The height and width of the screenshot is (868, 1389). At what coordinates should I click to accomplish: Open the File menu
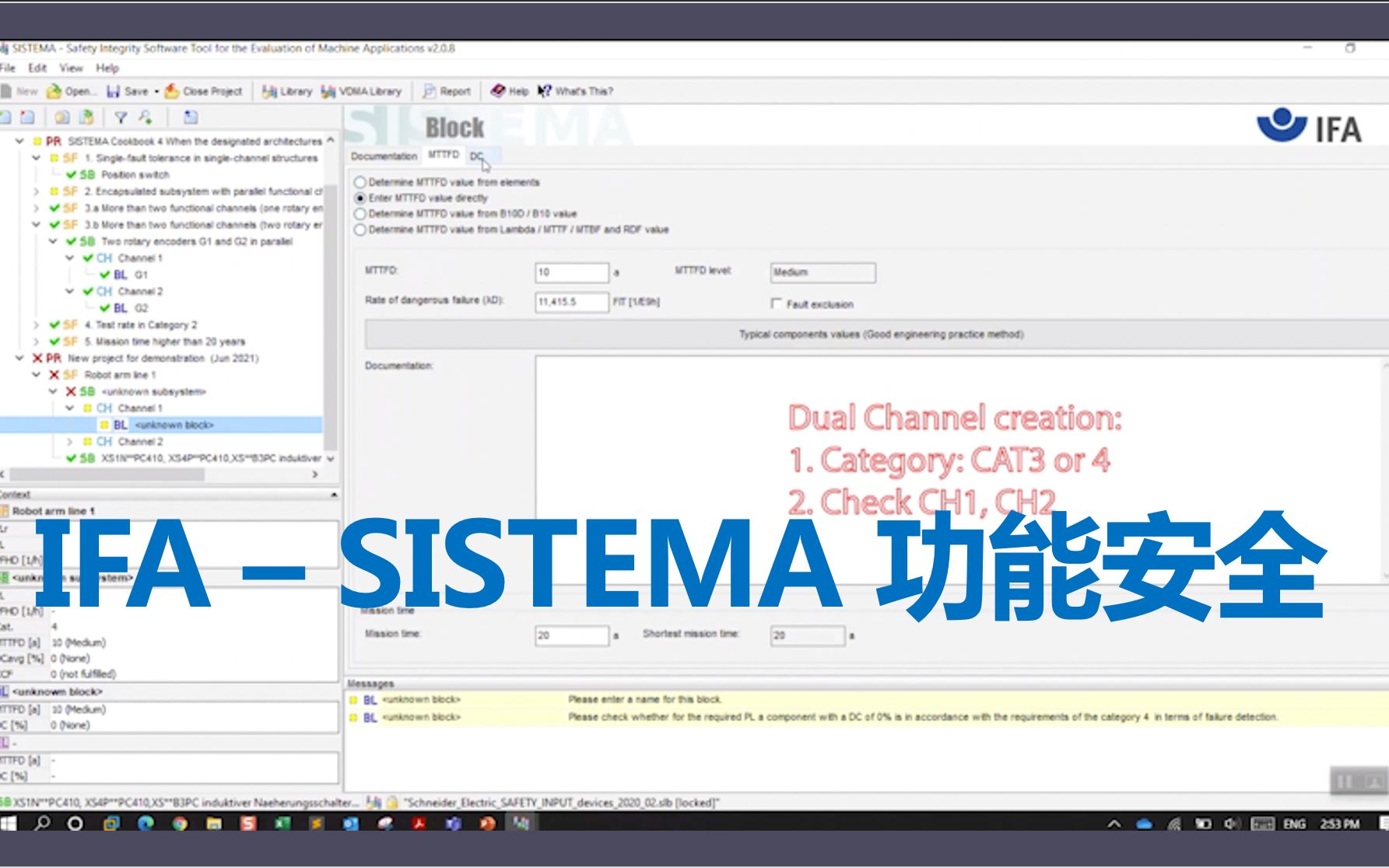9,68
